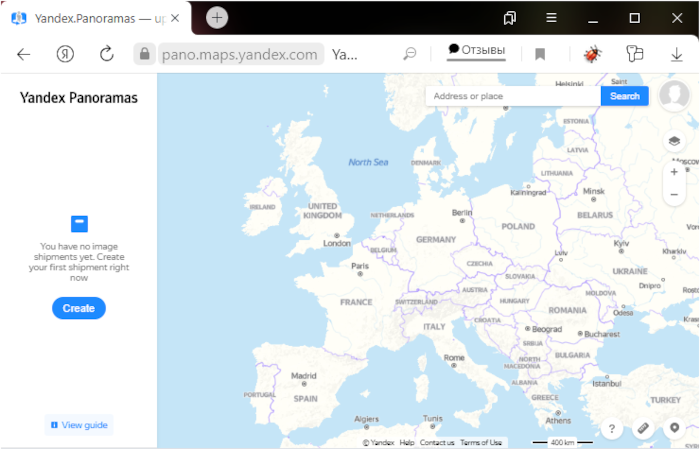Click the Berlin label on the map
The height and width of the screenshot is (449, 700).
462,213
